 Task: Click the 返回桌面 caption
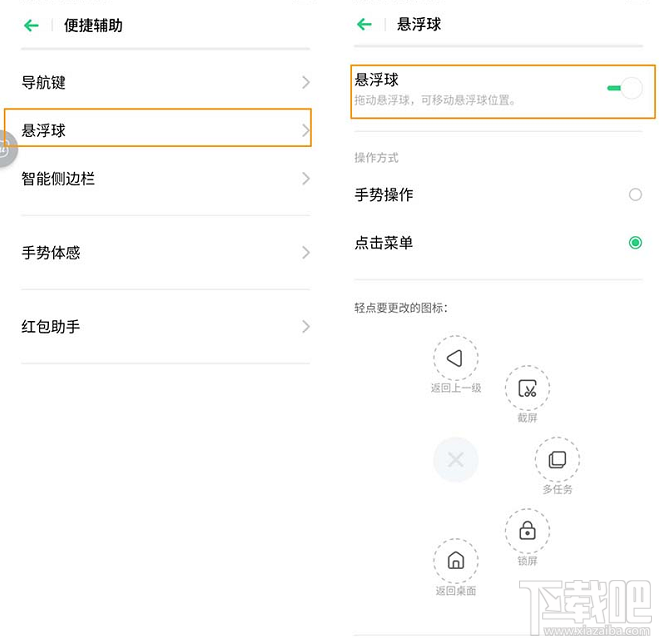click(x=456, y=591)
